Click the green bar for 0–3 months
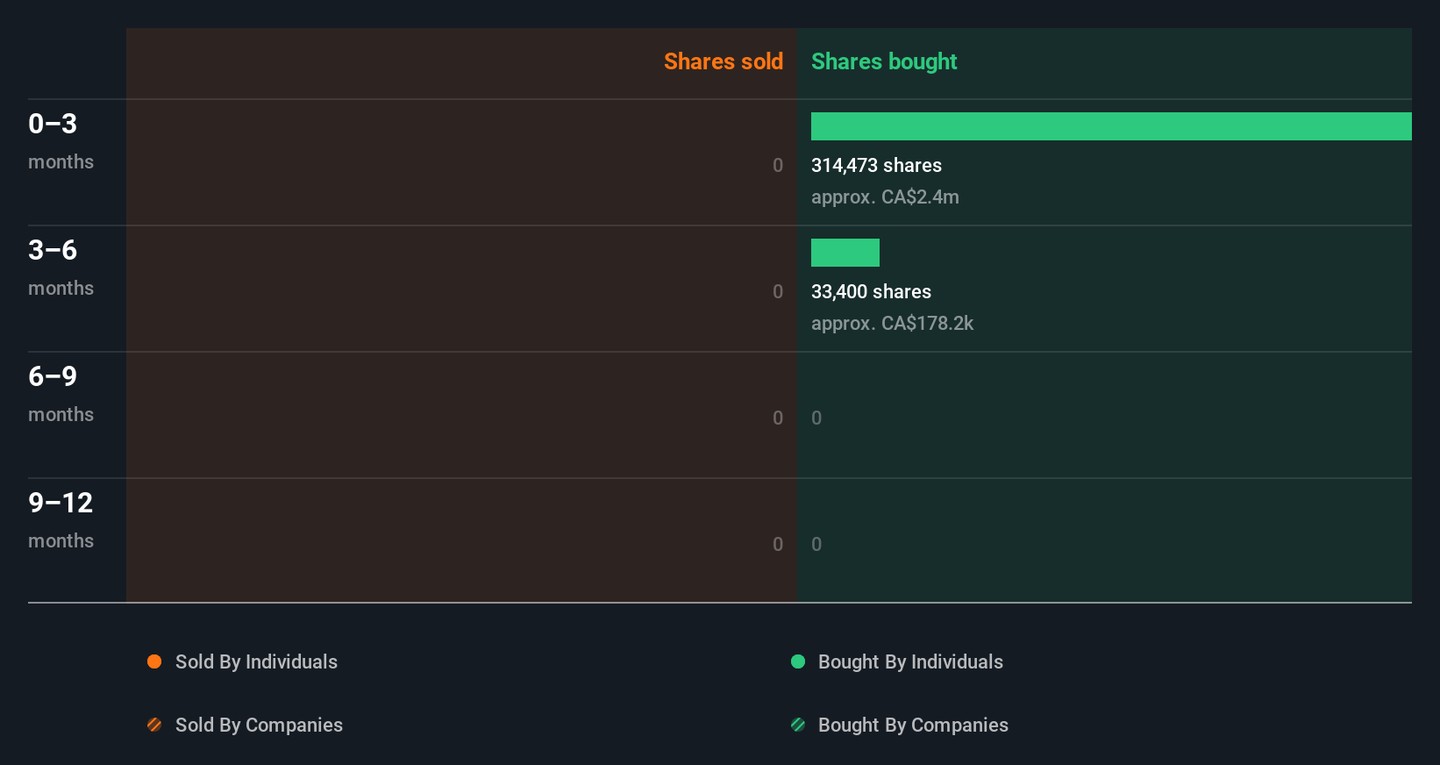 tap(1111, 126)
